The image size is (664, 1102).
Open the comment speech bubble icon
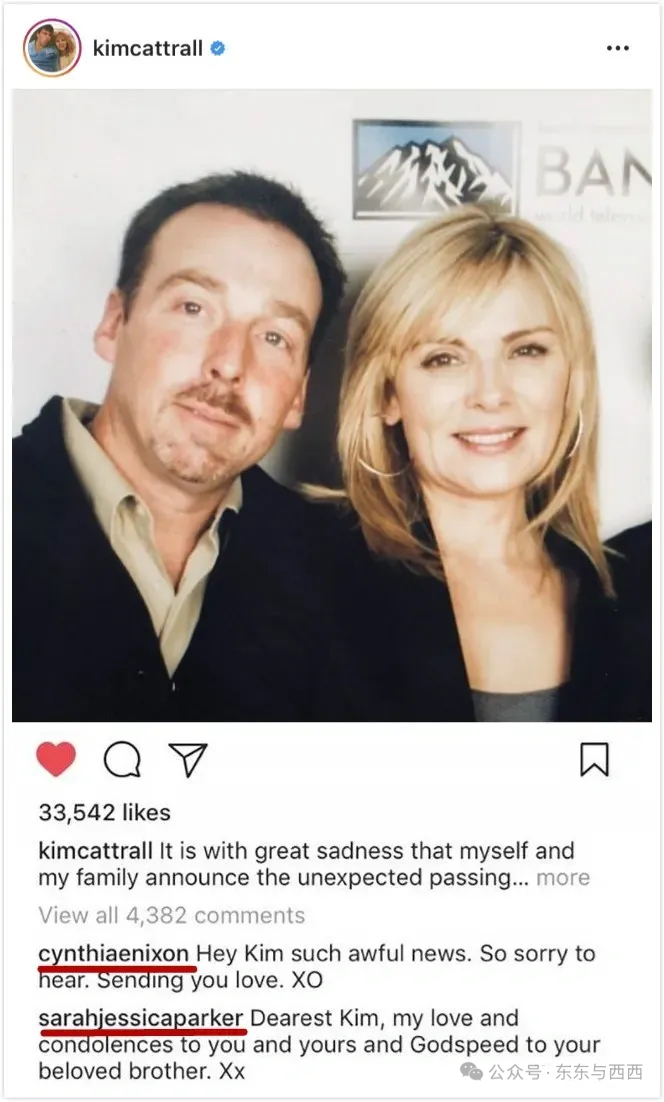(x=122, y=759)
